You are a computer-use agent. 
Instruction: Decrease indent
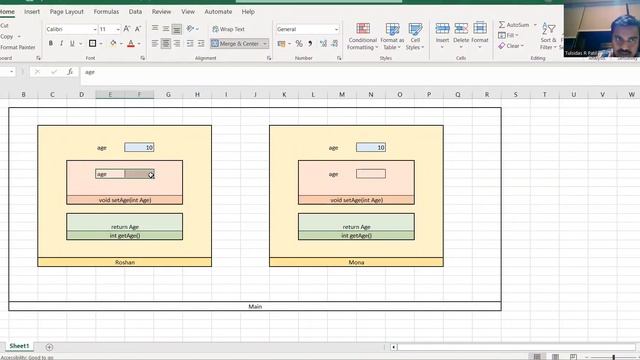click(190, 43)
